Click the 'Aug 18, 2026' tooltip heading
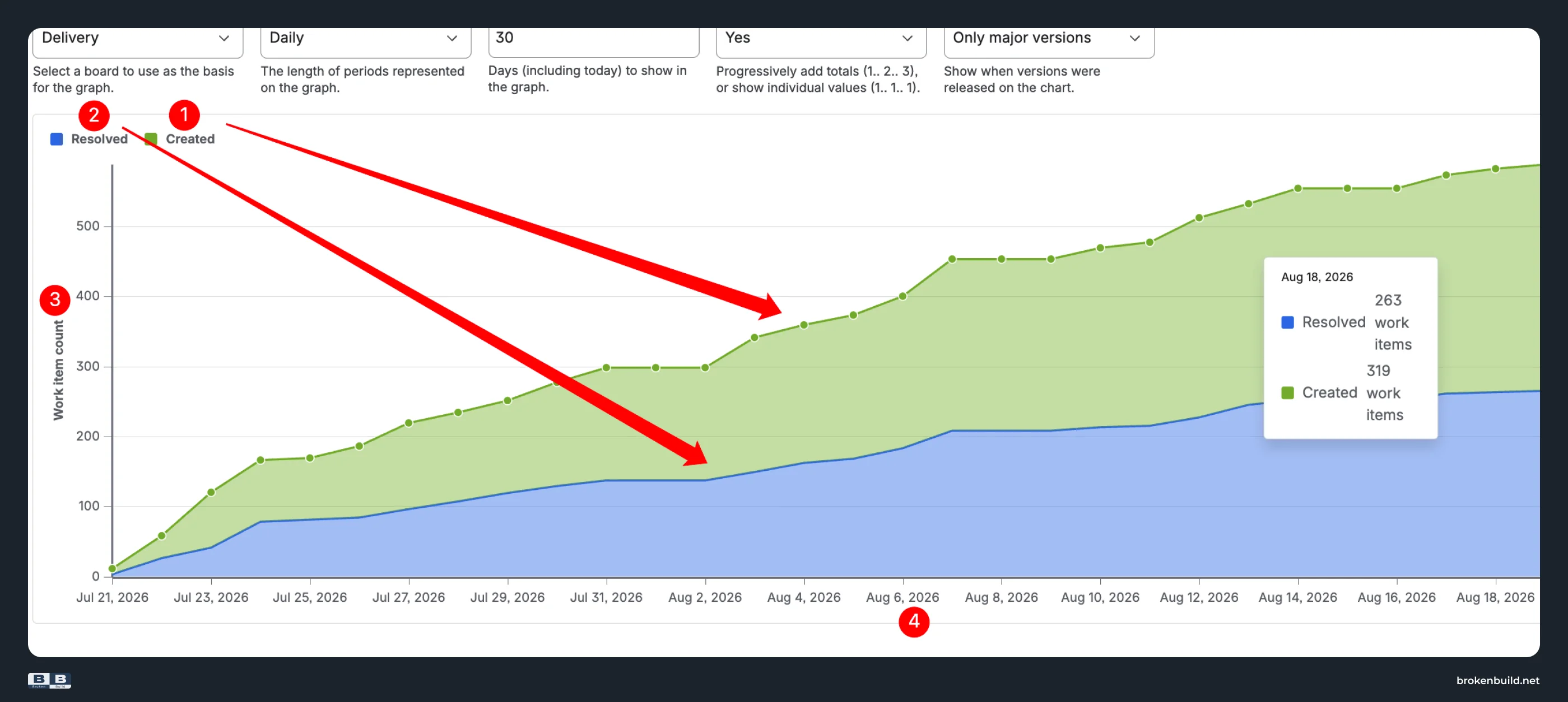The height and width of the screenshot is (702, 1568). pyautogui.click(x=1316, y=277)
